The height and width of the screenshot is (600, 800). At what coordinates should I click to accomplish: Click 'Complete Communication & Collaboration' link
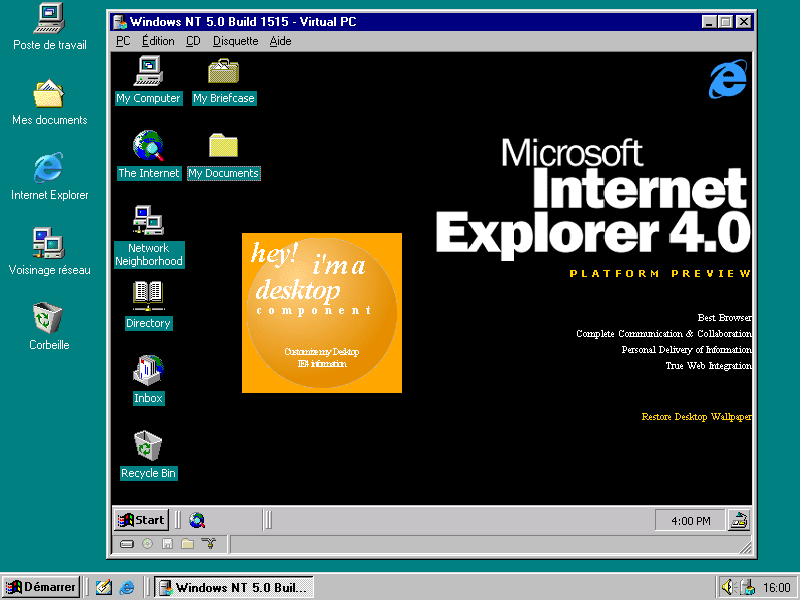click(664, 334)
